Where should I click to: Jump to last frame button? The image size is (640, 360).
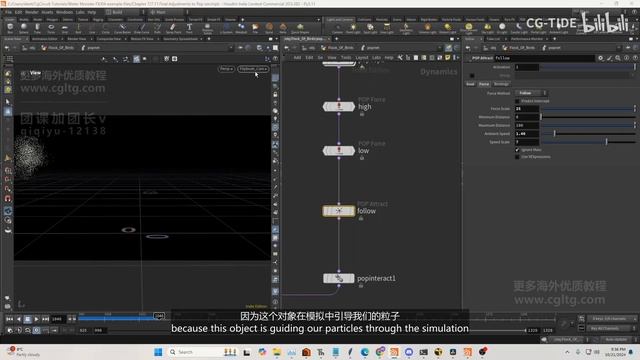(x=45, y=319)
